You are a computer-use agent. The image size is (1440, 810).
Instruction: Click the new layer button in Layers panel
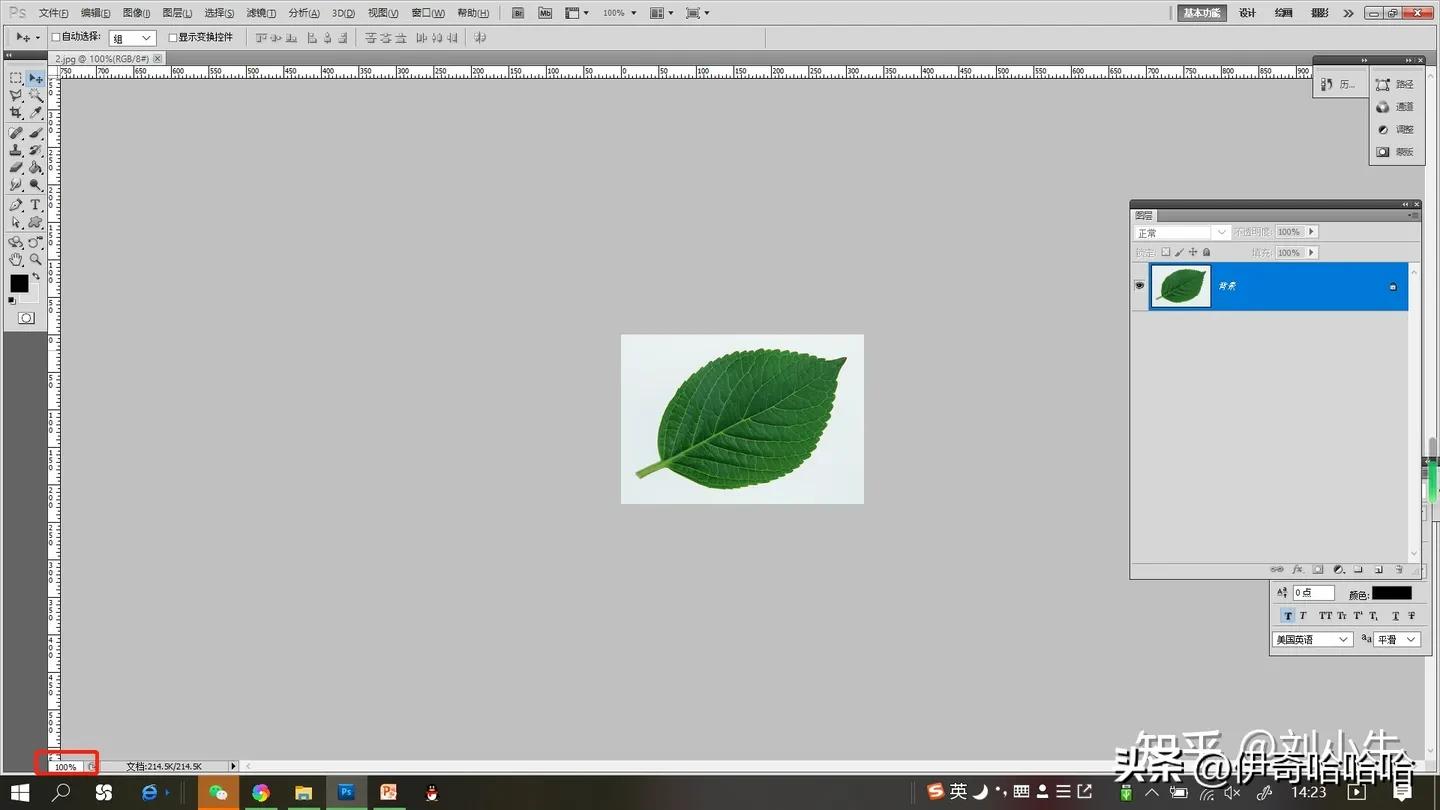click(x=1378, y=569)
